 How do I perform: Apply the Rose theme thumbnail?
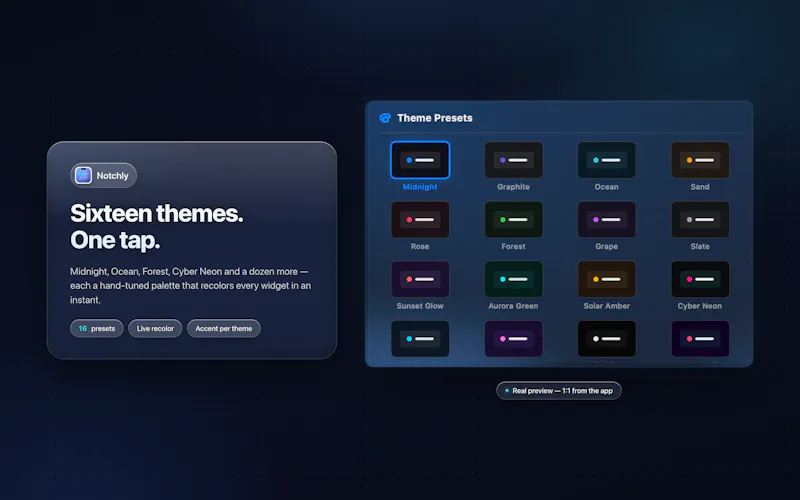(x=420, y=219)
